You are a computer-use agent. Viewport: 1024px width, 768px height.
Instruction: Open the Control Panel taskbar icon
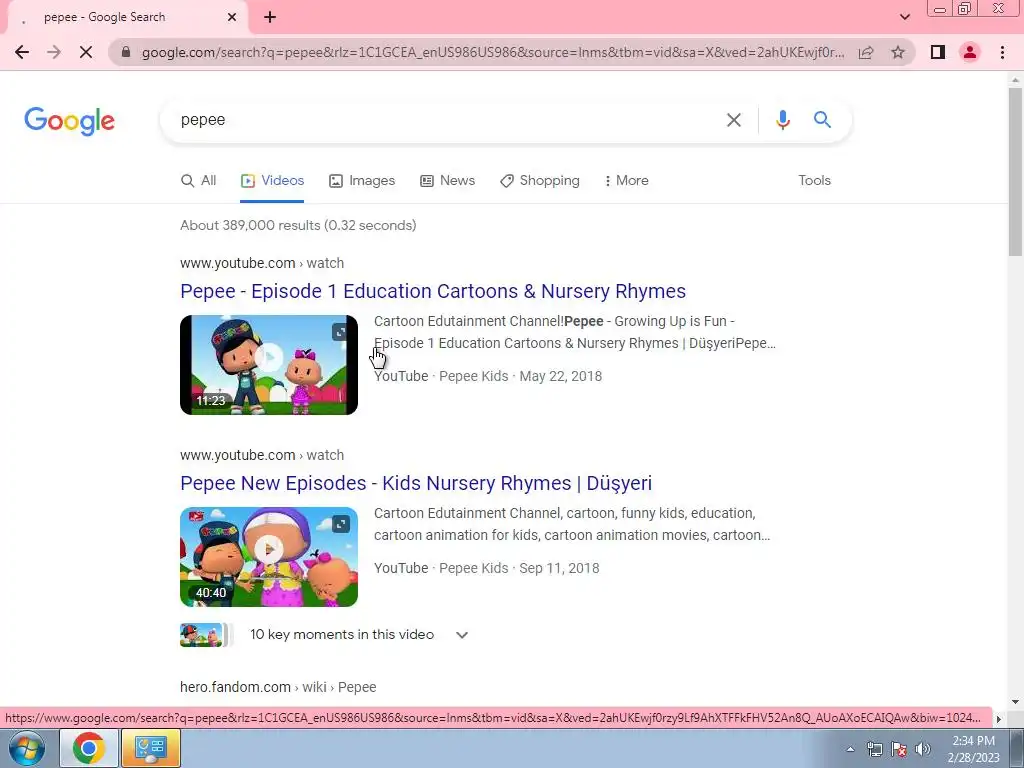[x=151, y=748]
